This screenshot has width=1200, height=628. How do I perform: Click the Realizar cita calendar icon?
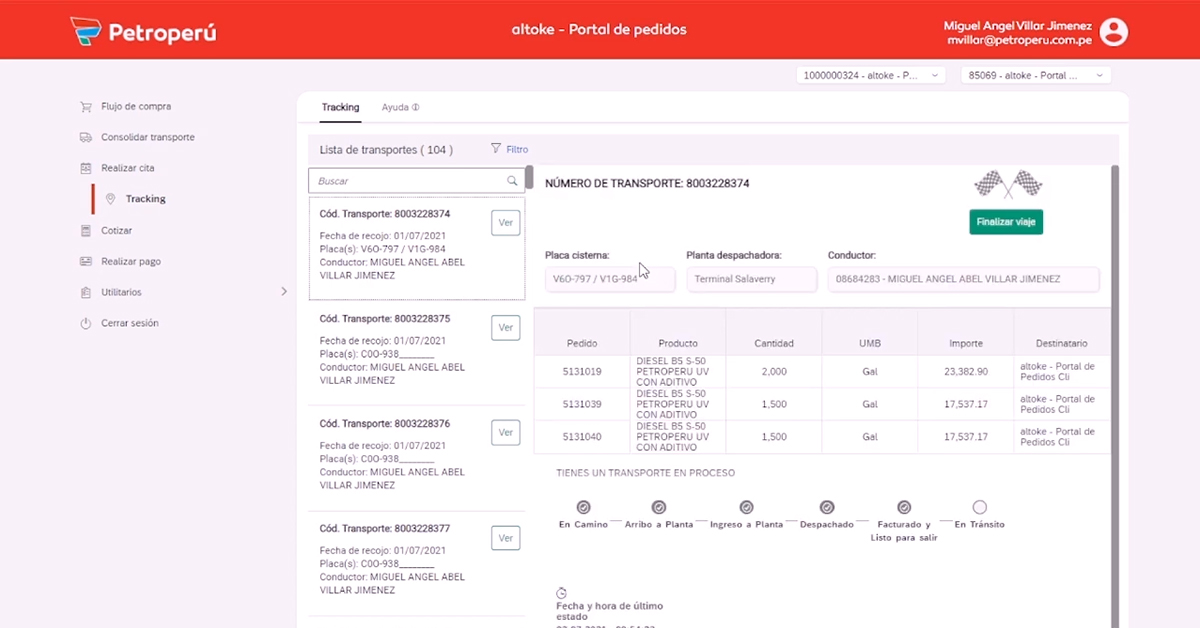click(86, 168)
